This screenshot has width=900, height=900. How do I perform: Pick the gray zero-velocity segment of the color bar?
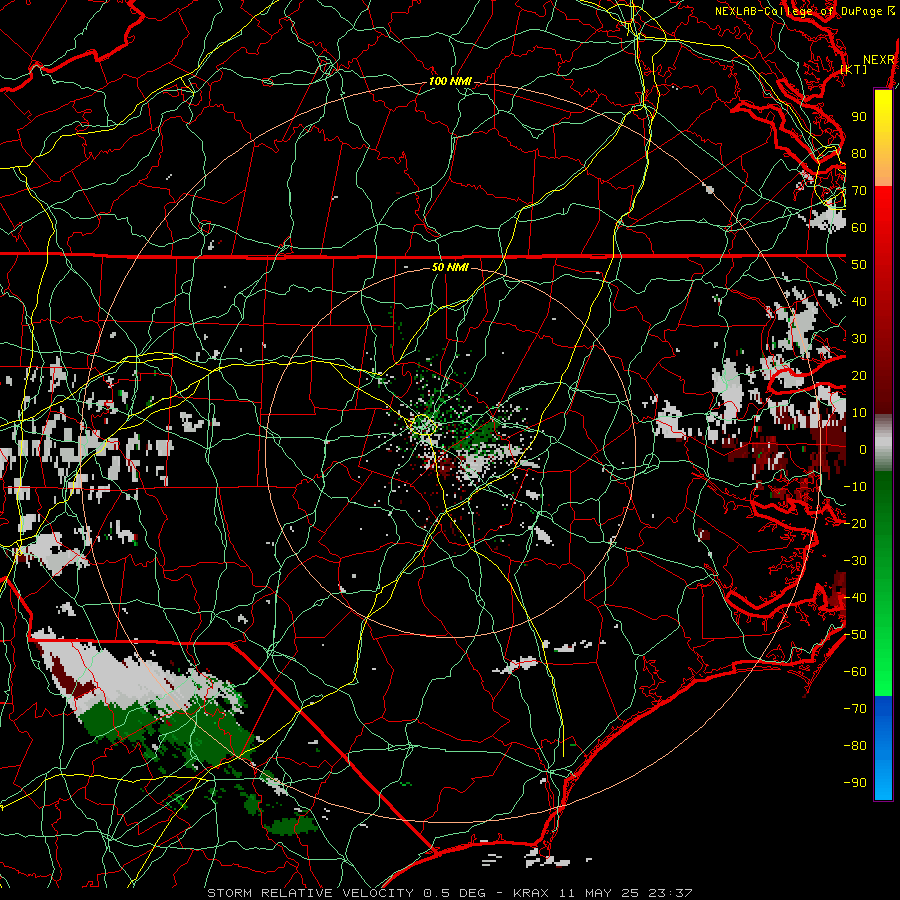(883, 443)
